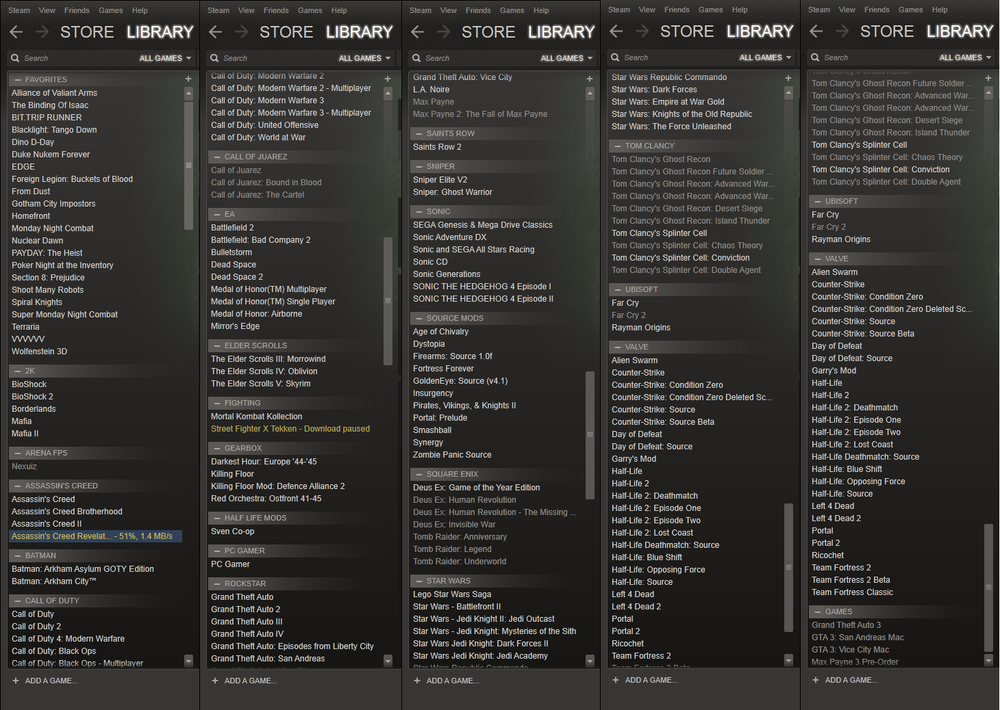This screenshot has width=1000, height=710.
Task: Open View menu in the TOM CLANCY header window
Action: click(x=647, y=10)
